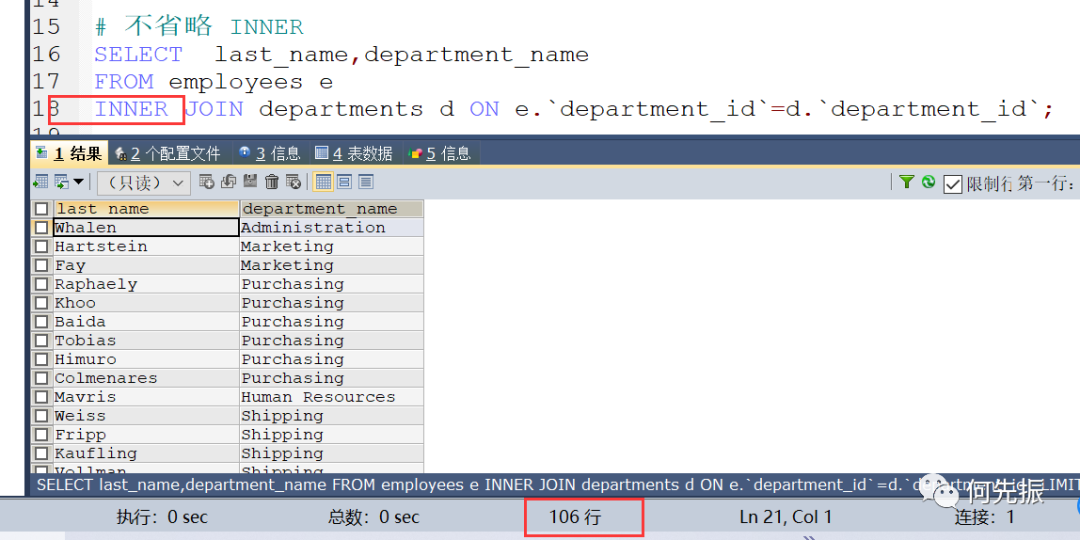This screenshot has height=540, width=1080.
Task: Select the Human Resources cell
Action: (331, 397)
